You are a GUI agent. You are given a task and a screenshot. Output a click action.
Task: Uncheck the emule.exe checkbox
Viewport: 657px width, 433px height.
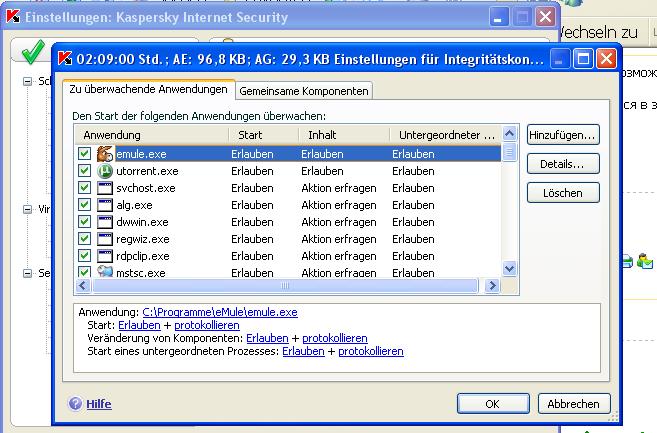click(x=85, y=154)
